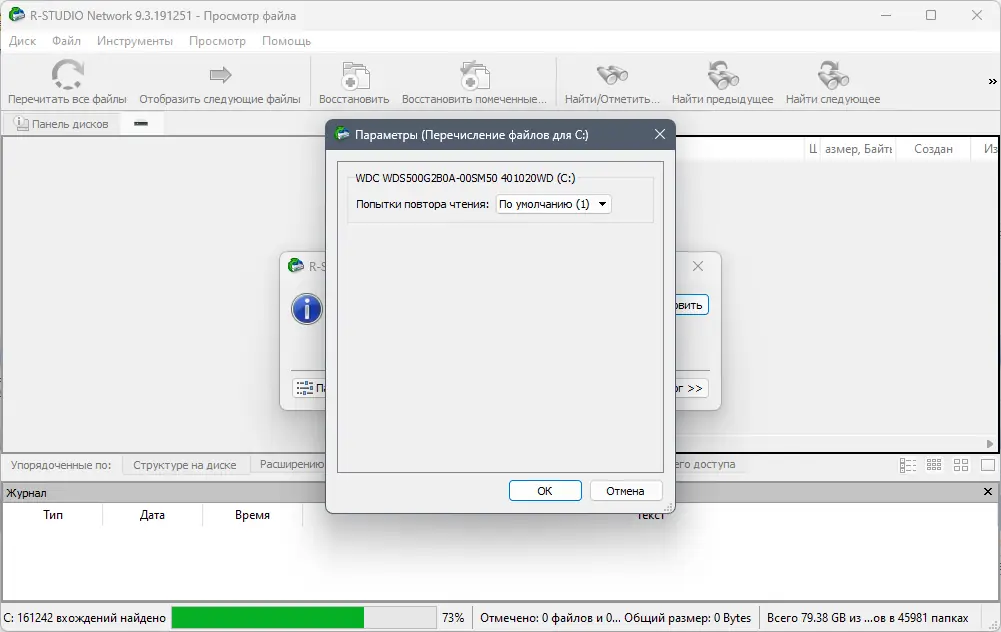Click the Дата log column header
Image resolution: width=1001 pixels, height=632 pixels.
153,515
